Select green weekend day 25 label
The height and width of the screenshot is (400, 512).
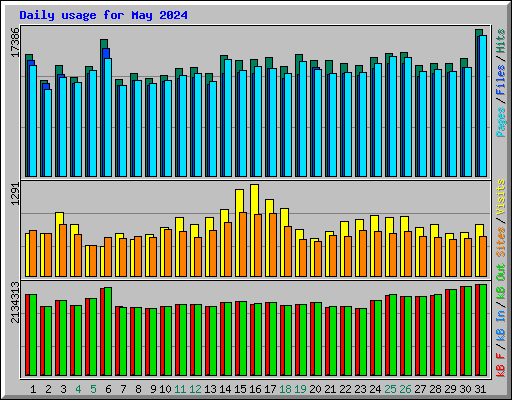tap(390, 389)
